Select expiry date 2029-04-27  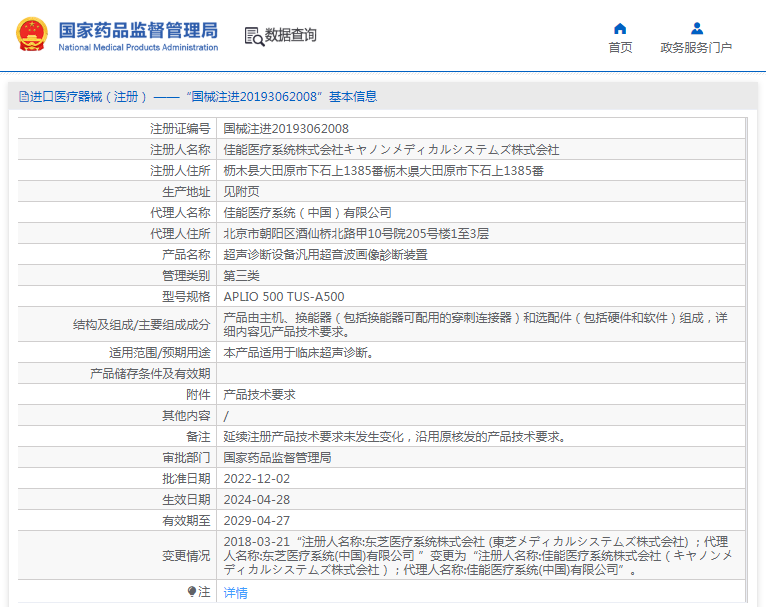tap(256, 521)
